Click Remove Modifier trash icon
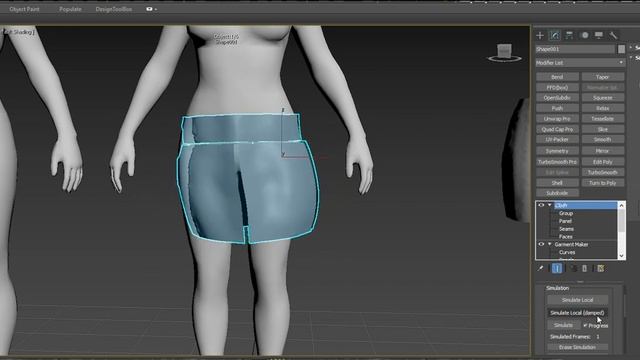The image size is (640, 360). point(584,268)
